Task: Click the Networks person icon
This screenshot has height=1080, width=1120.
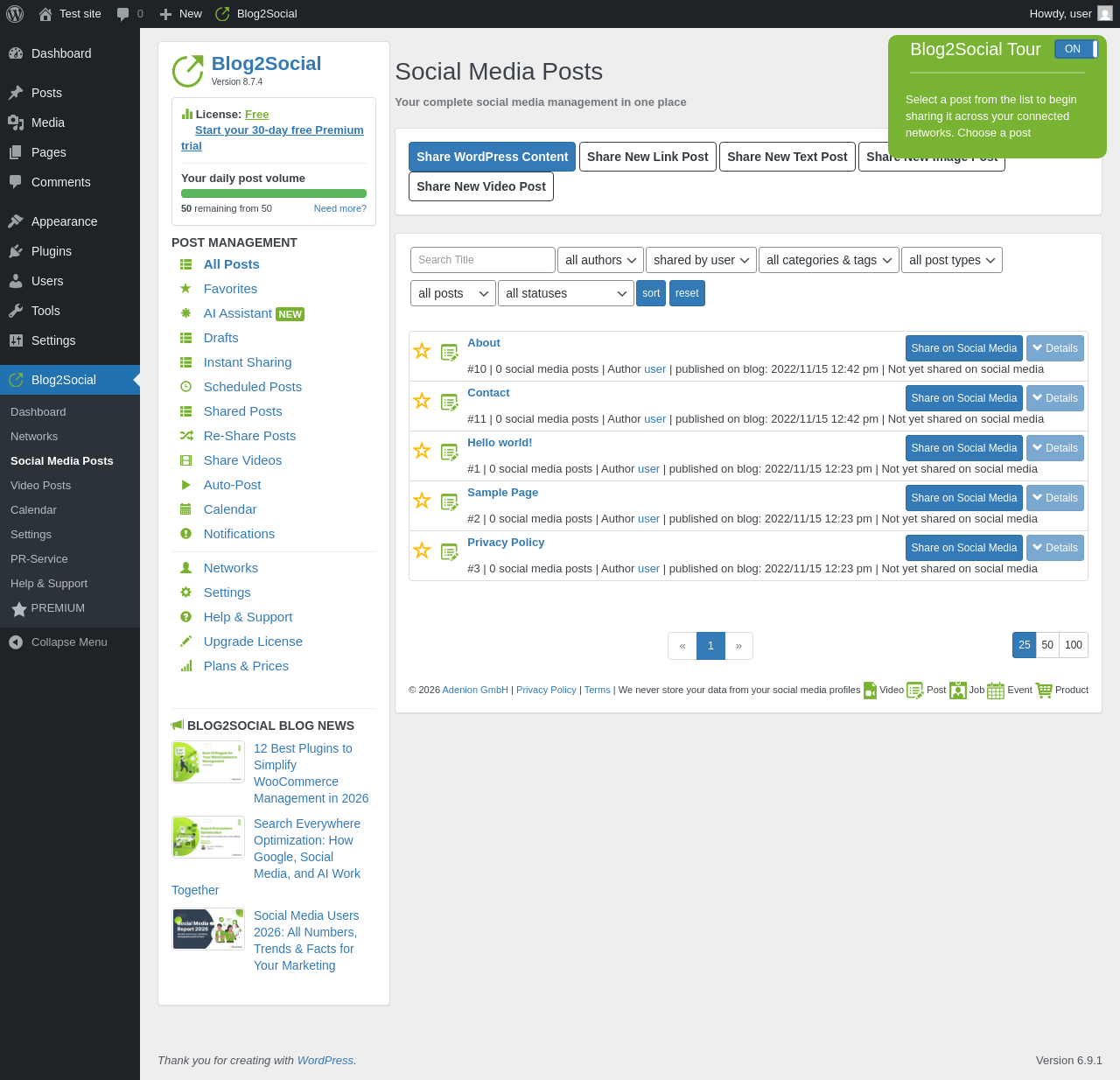Action: [185, 568]
